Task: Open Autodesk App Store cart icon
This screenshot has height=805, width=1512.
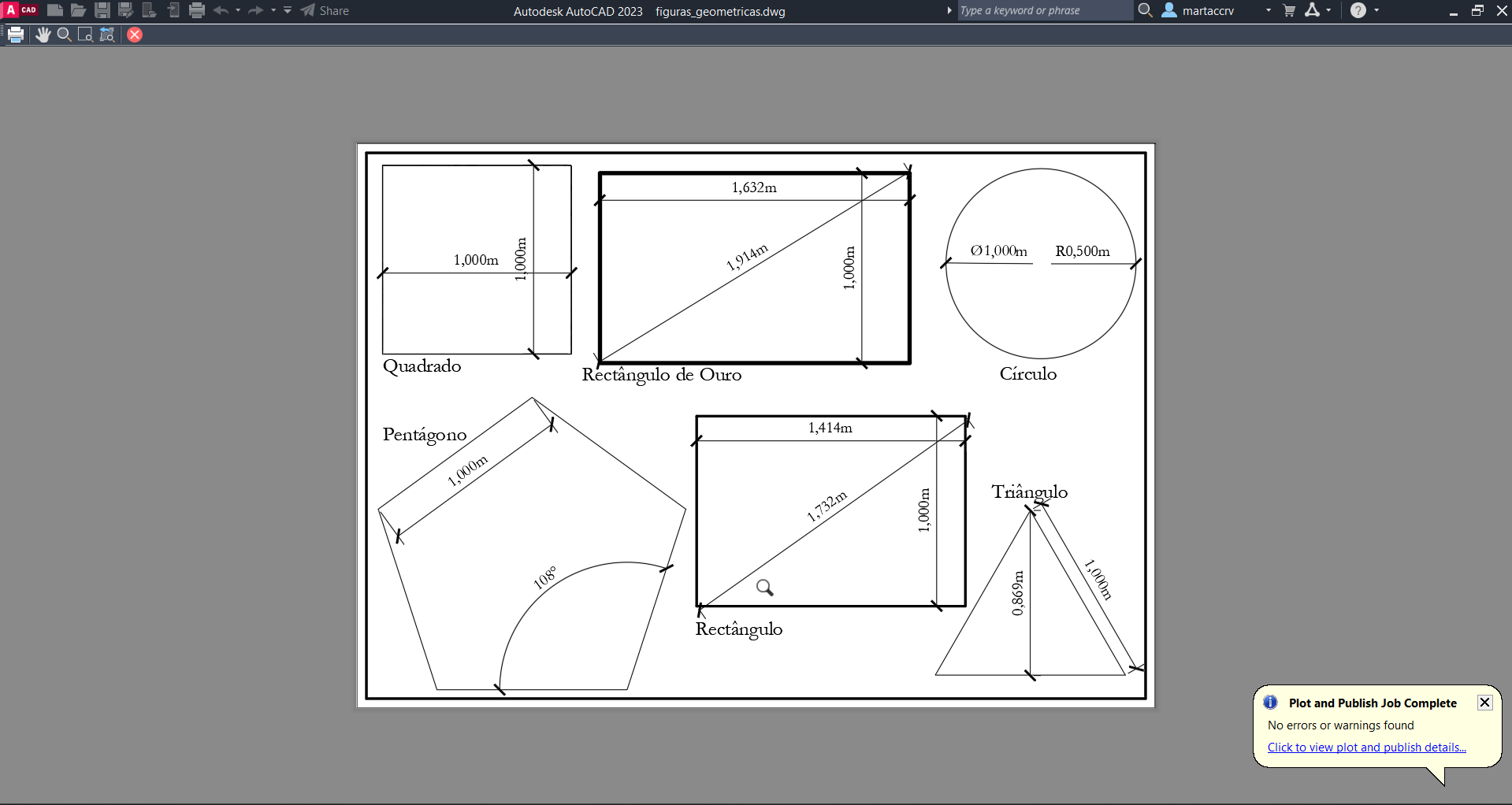Action: click(x=1290, y=10)
